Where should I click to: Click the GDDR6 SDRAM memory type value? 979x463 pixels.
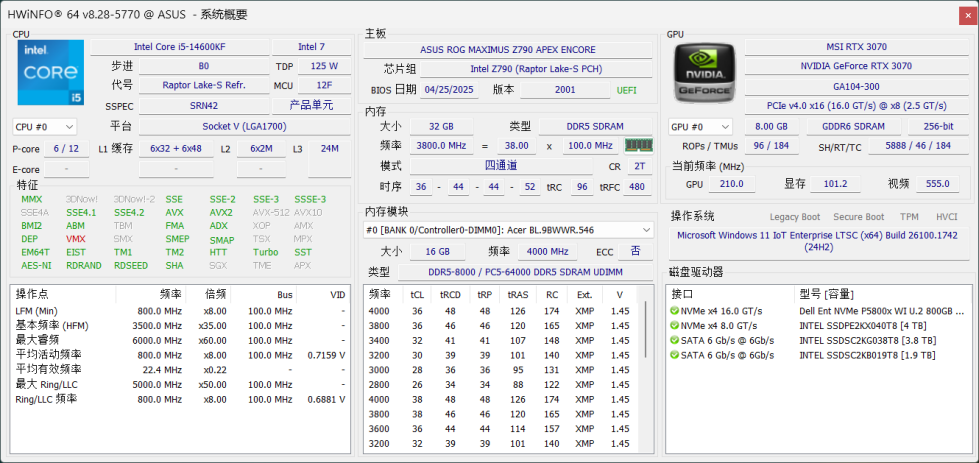click(854, 127)
